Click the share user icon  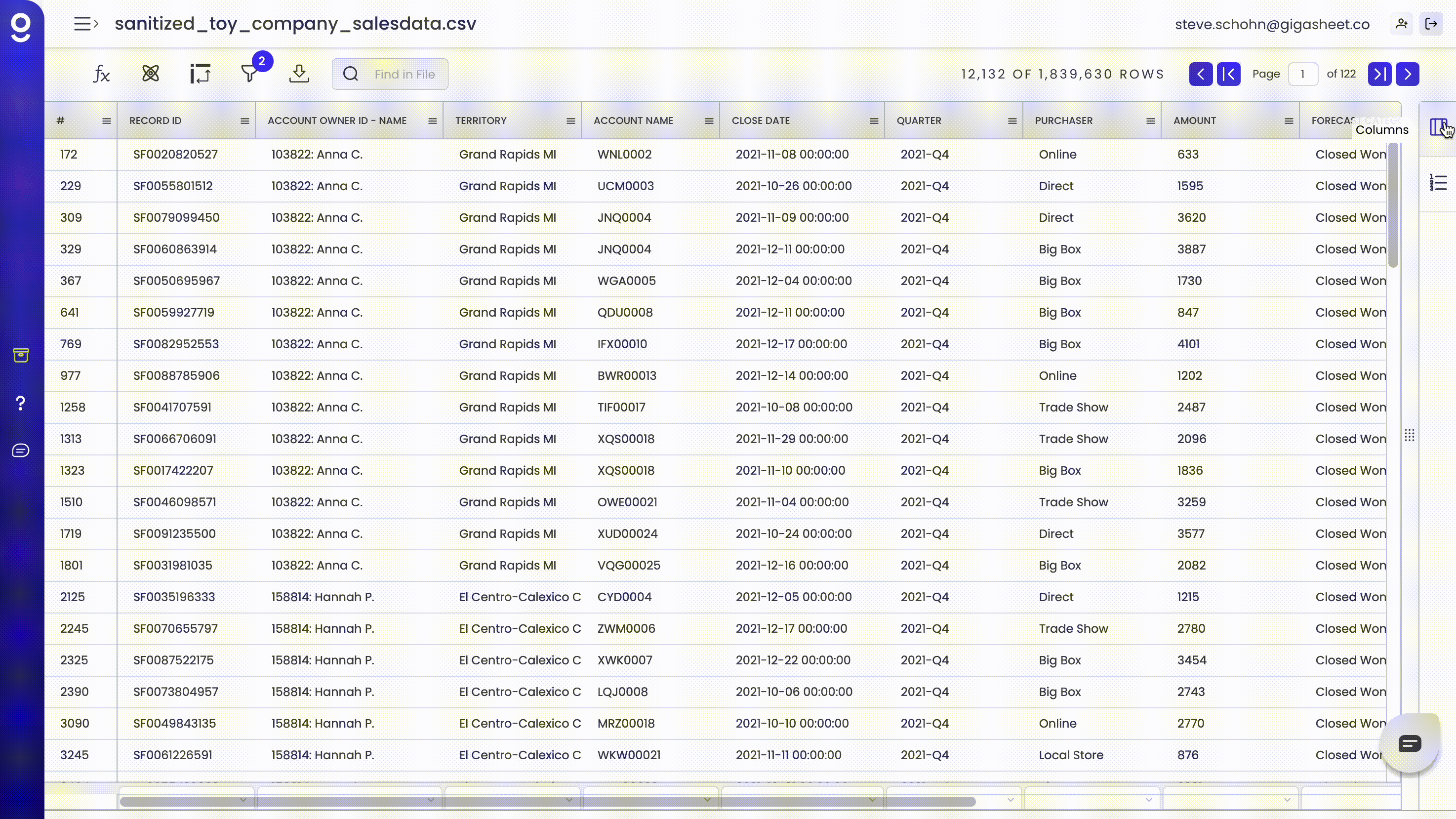click(x=1401, y=24)
